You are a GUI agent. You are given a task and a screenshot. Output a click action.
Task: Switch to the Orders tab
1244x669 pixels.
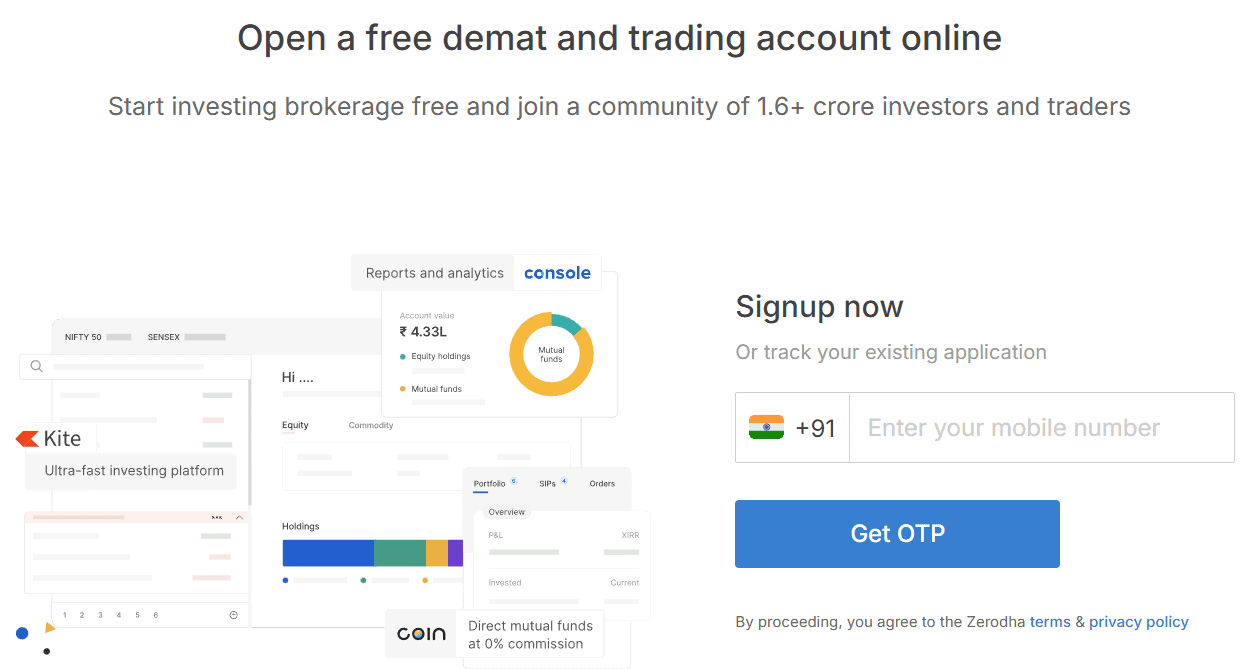coord(602,483)
